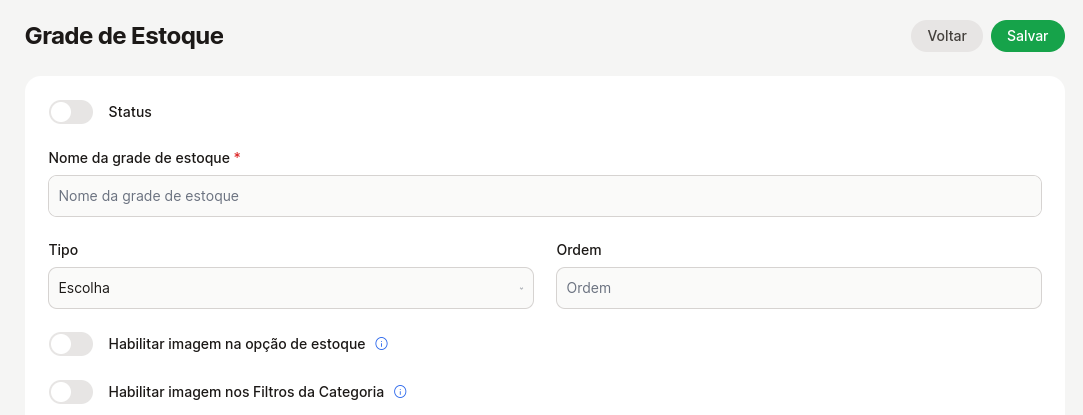Turn on Habilitar imagem nos Filtros switch
The image size is (1083, 415).
[71, 392]
